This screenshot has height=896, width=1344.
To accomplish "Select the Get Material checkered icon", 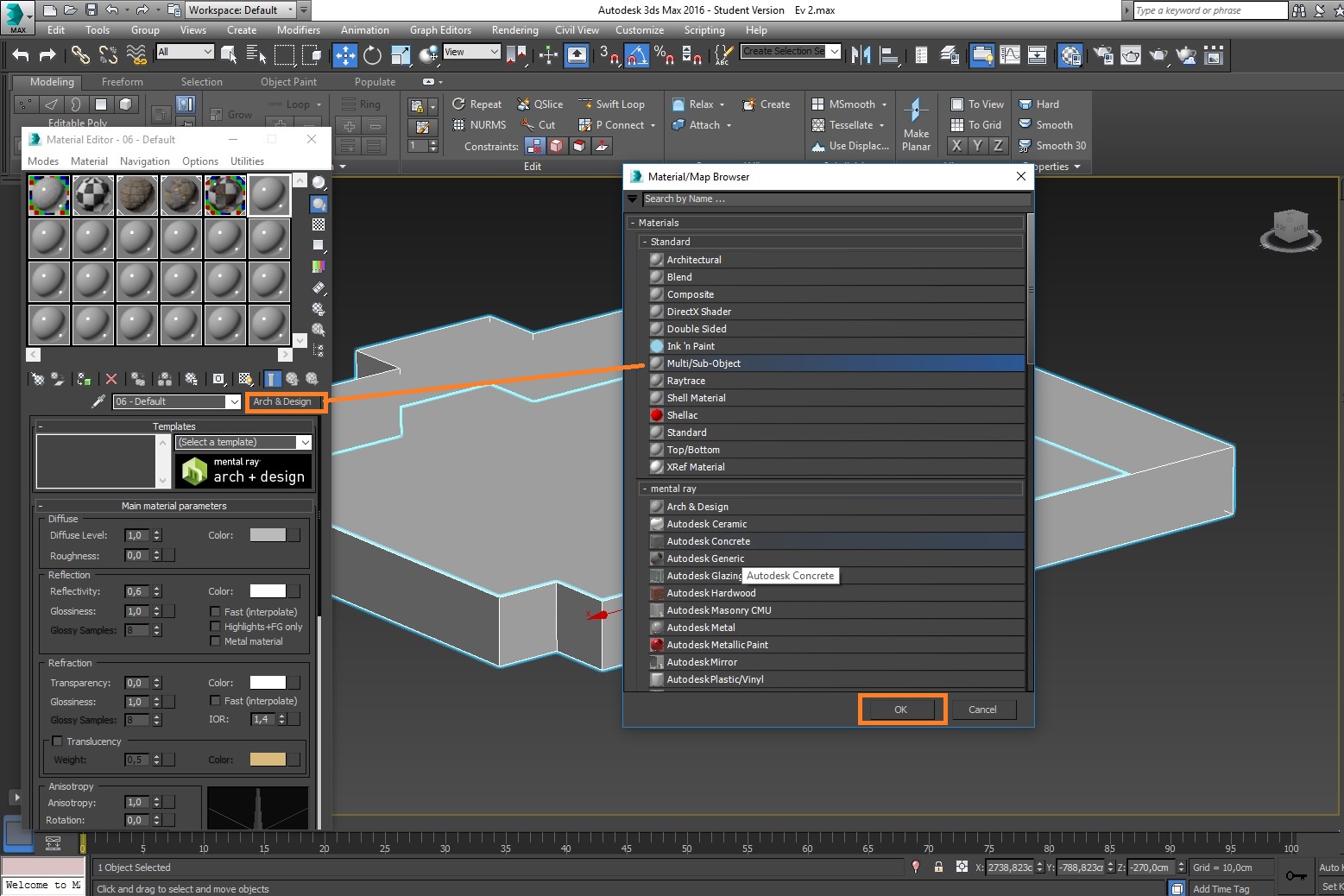I will click(39, 380).
